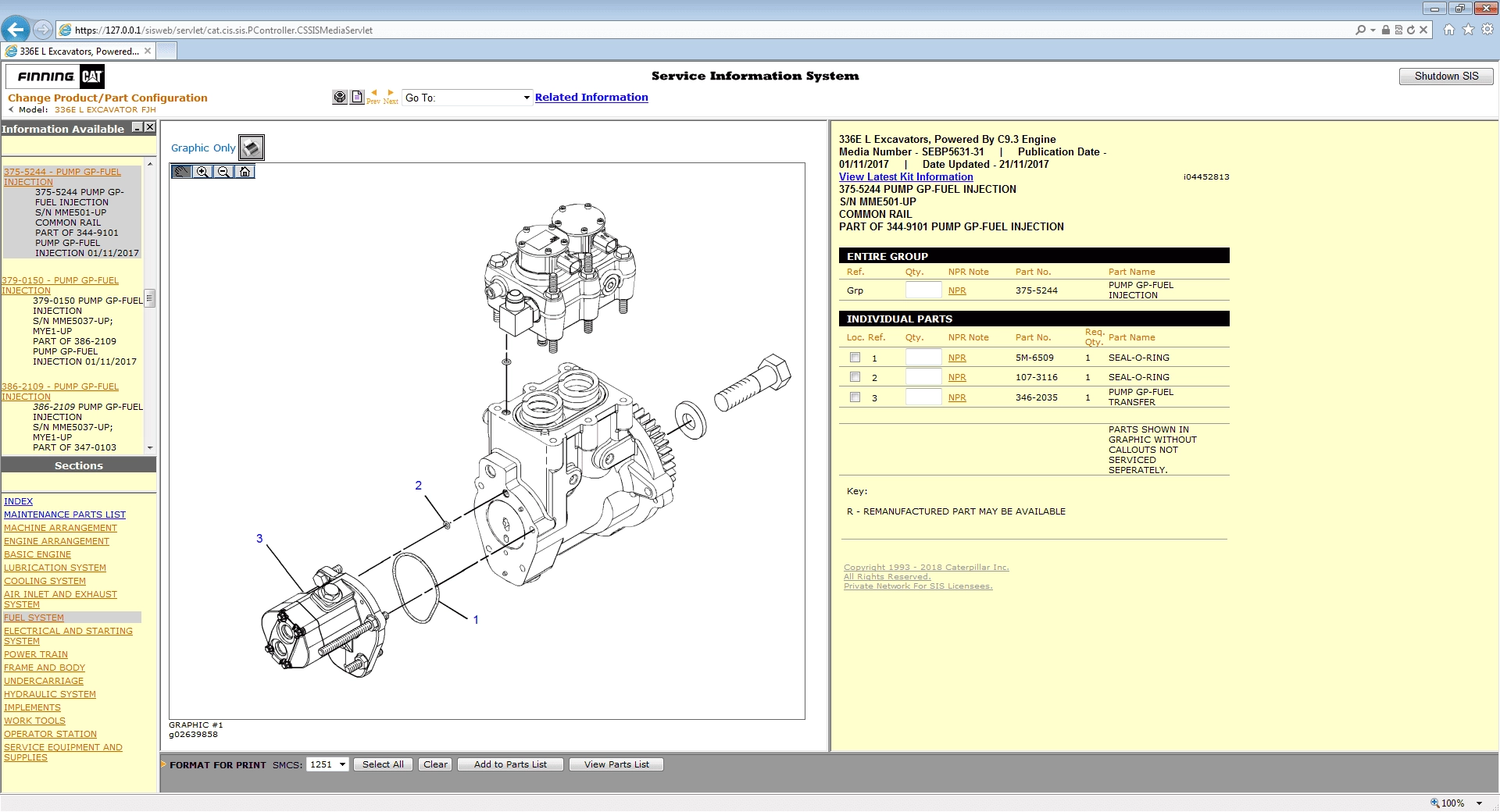
Task: Open NPR note link for group 375-5244
Action: [957, 290]
